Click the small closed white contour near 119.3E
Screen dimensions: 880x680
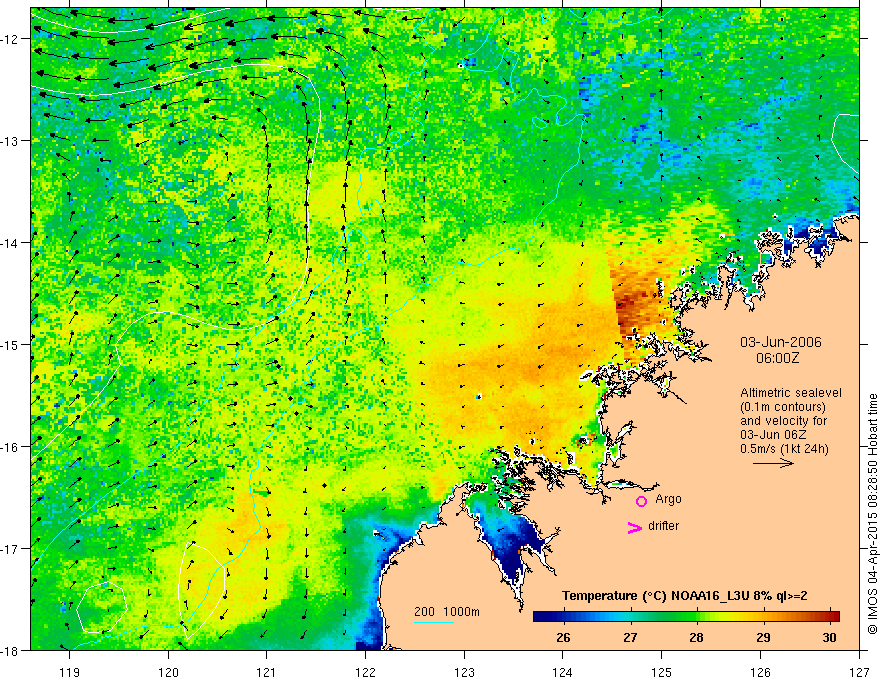click(102, 607)
